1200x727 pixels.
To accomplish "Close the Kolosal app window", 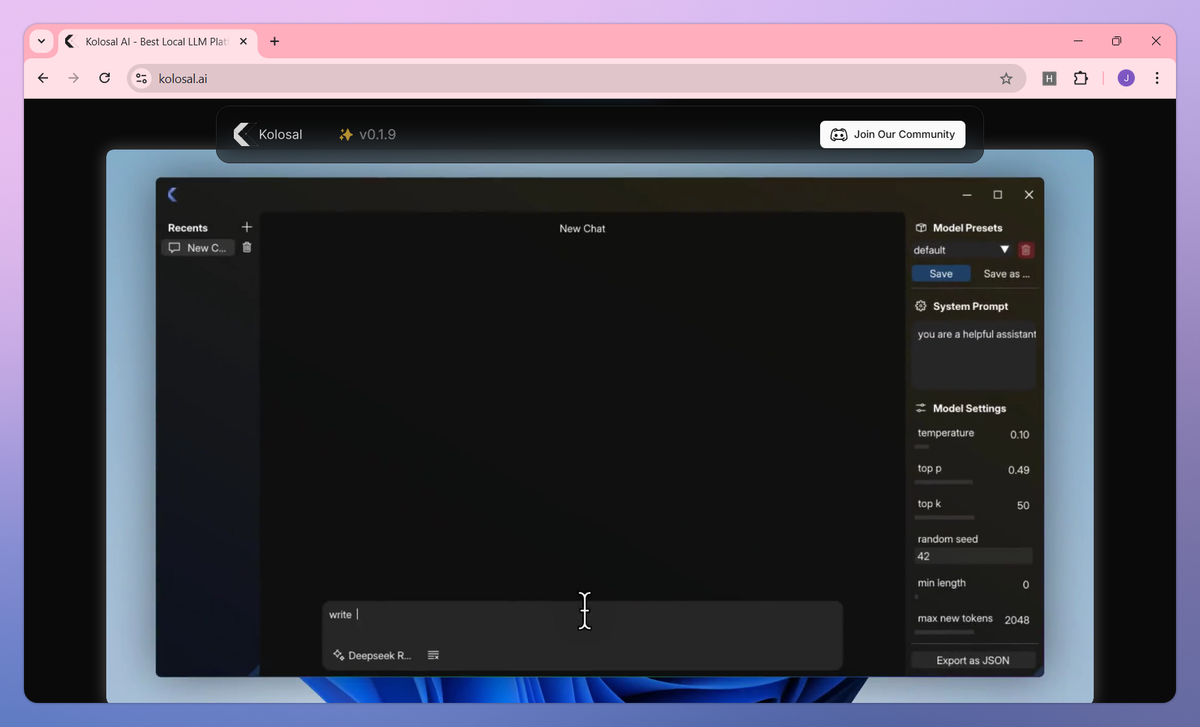I will [x=1029, y=195].
